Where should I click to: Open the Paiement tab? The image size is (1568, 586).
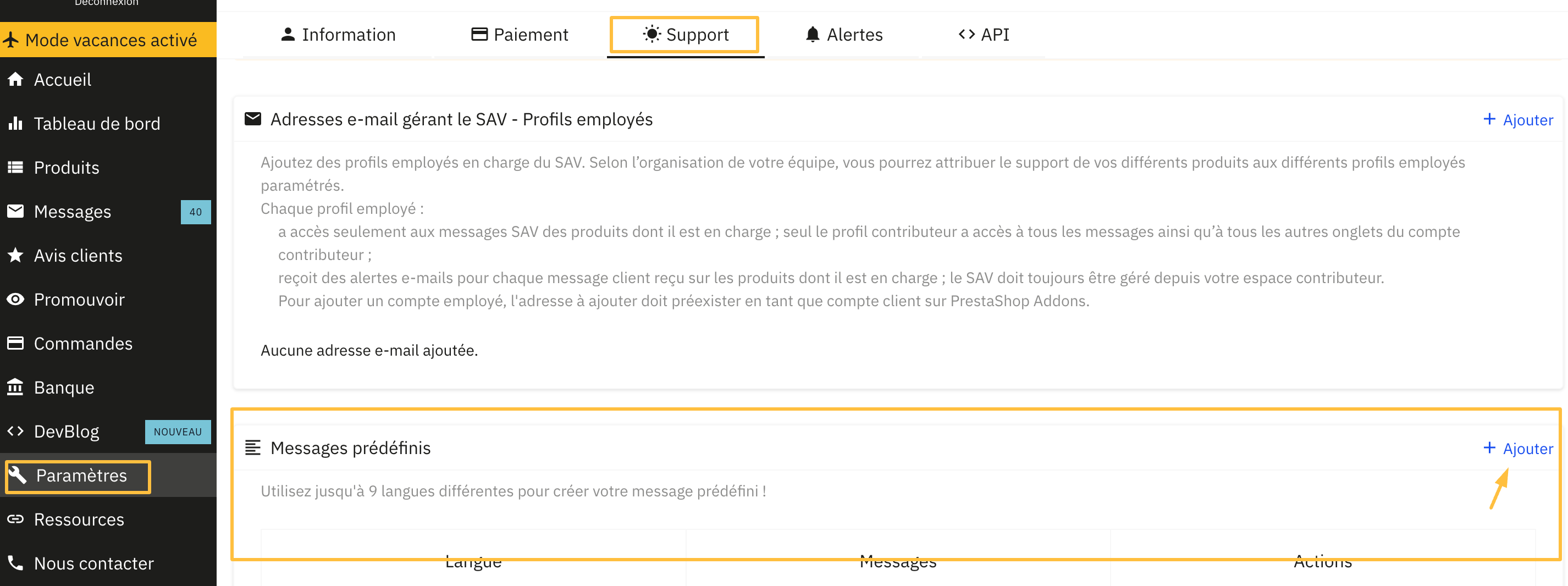[519, 35]
